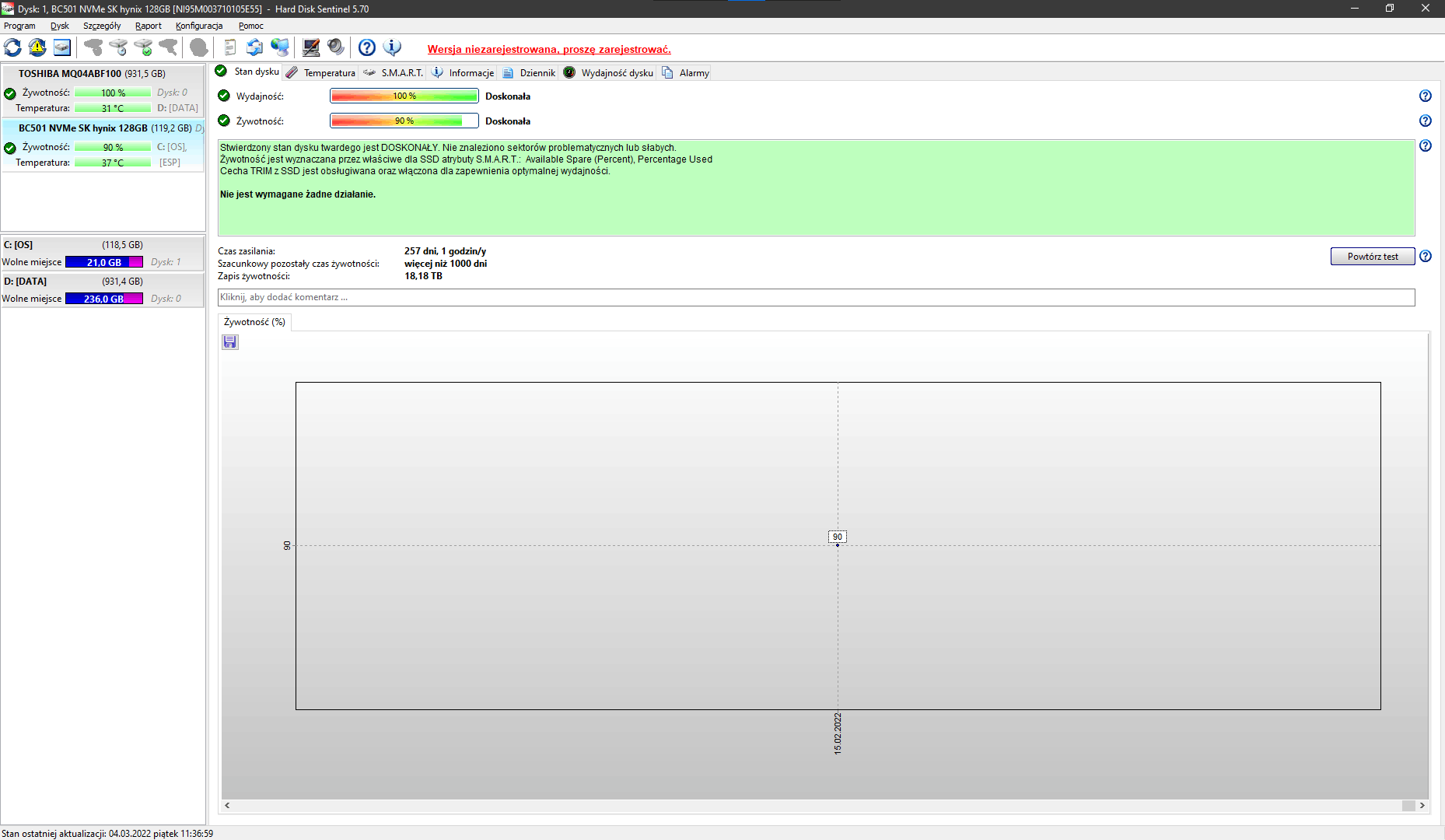This screenshot has width=1445, height=840.
Task: Click the 37 °C temperature bar
Action: pyautogui.click(x=113, y=163)
